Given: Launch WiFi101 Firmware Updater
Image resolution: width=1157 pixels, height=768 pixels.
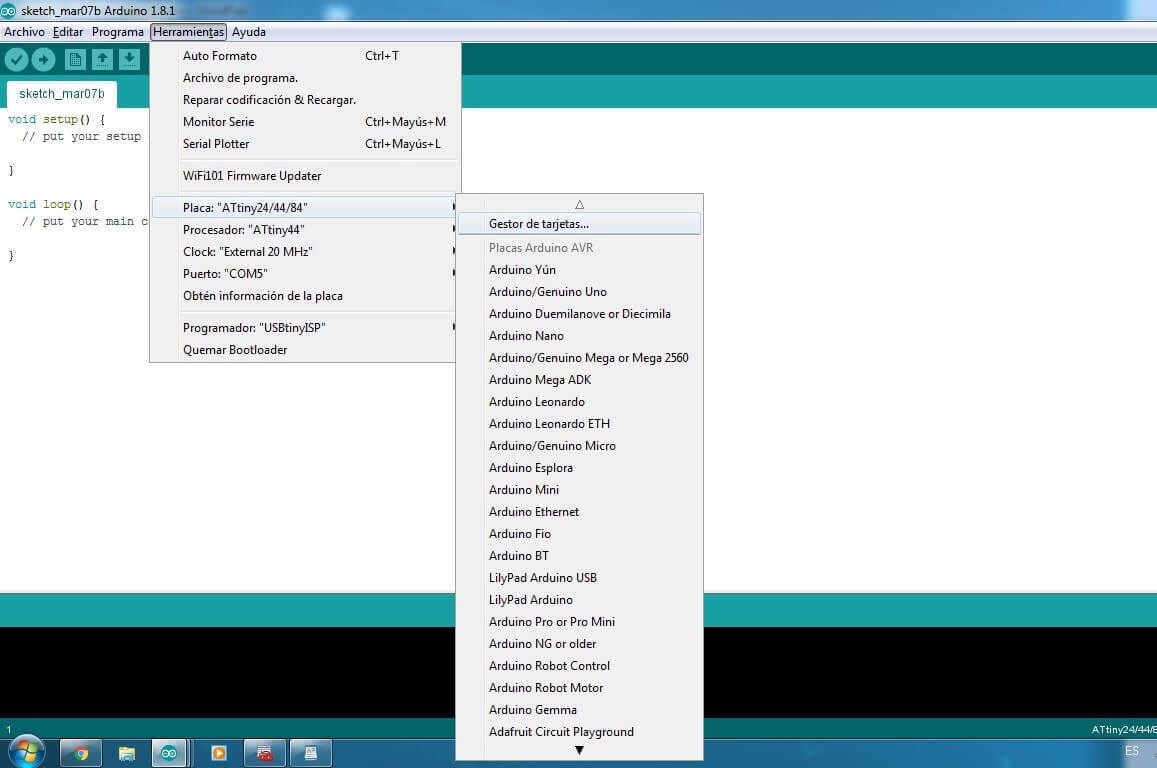Looking at the screenshot, I should (305, 176).
